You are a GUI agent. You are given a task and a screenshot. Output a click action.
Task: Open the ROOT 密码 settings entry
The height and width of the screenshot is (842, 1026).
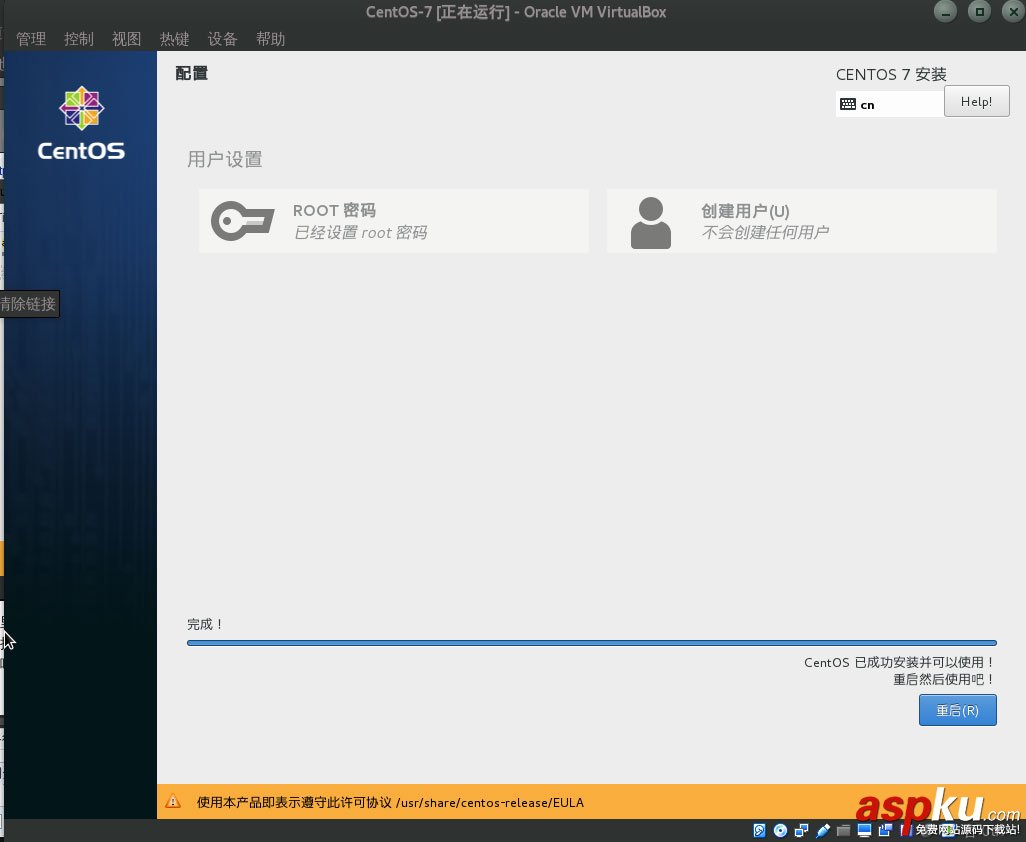[393, 220]
